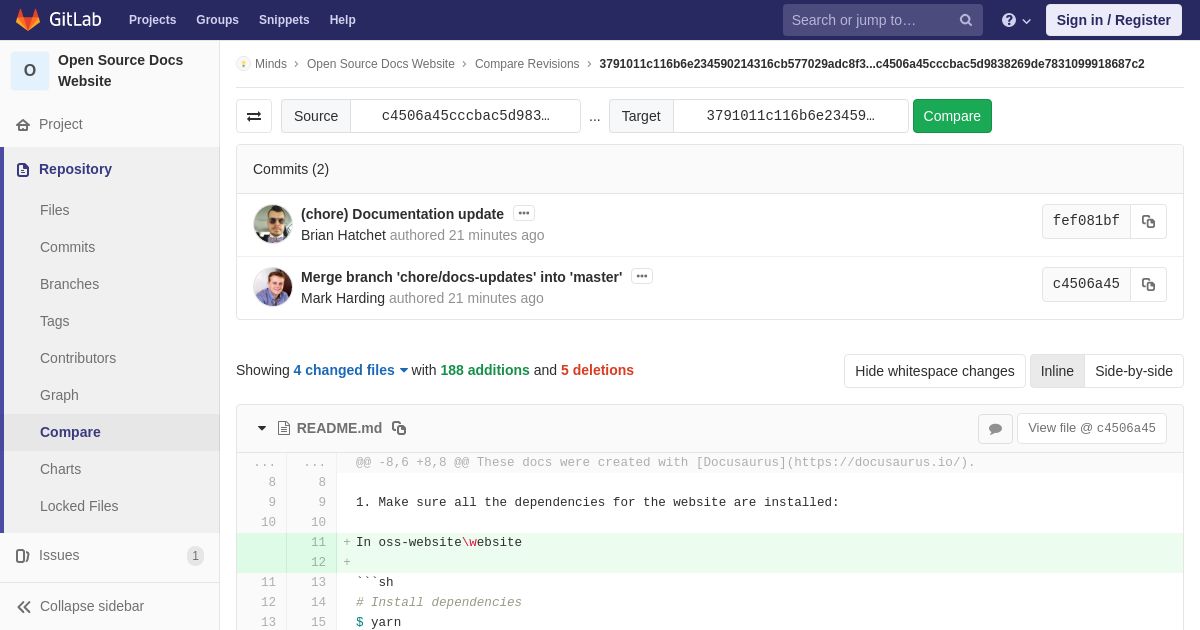Swap source and target revisions
Viewport: 1200px width, 630px height.
(x=254, y=116)
